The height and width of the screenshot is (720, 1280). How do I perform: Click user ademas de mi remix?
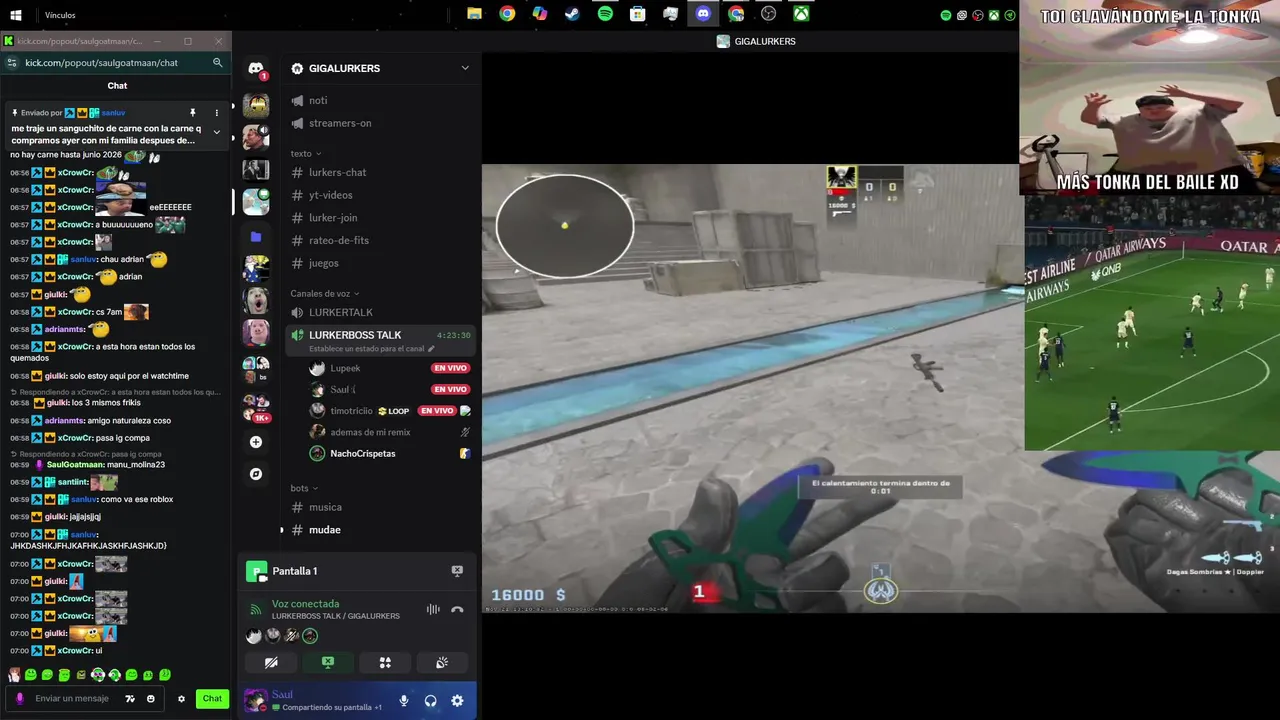tap(370, 432)
